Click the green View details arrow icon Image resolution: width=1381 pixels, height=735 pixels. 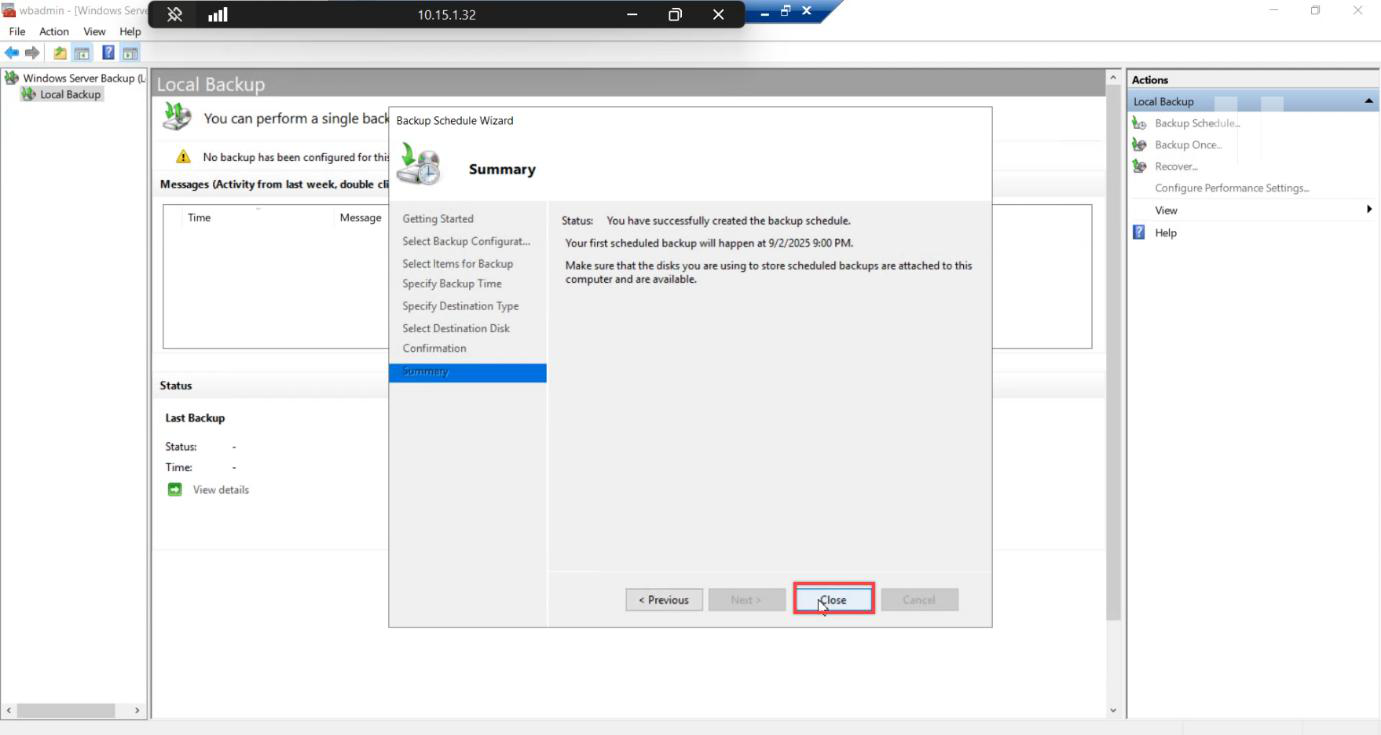coord(175,490)
